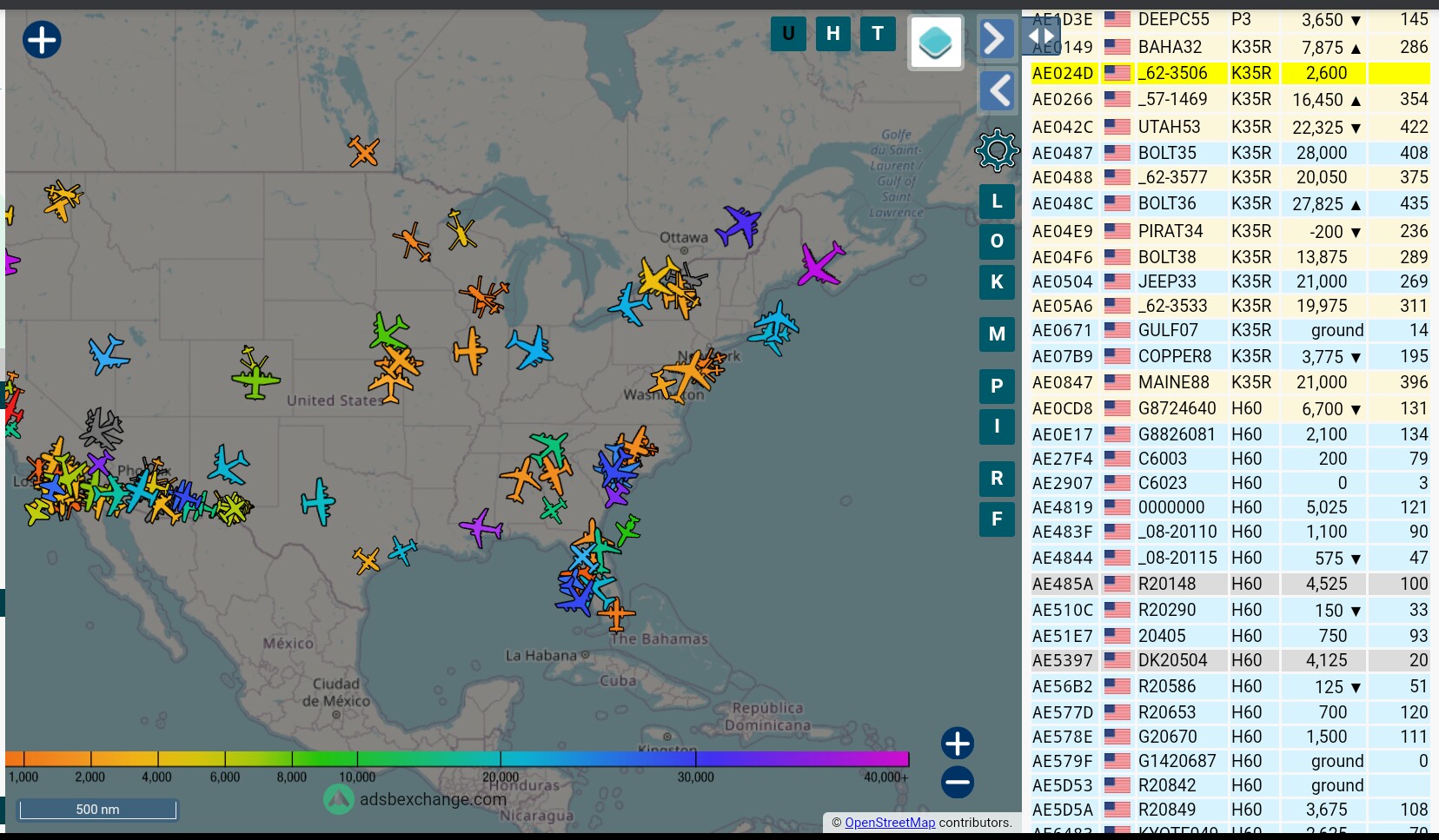Toggle the H filter button
Screen dimensions: 1439x840
[x=833, y=34]
